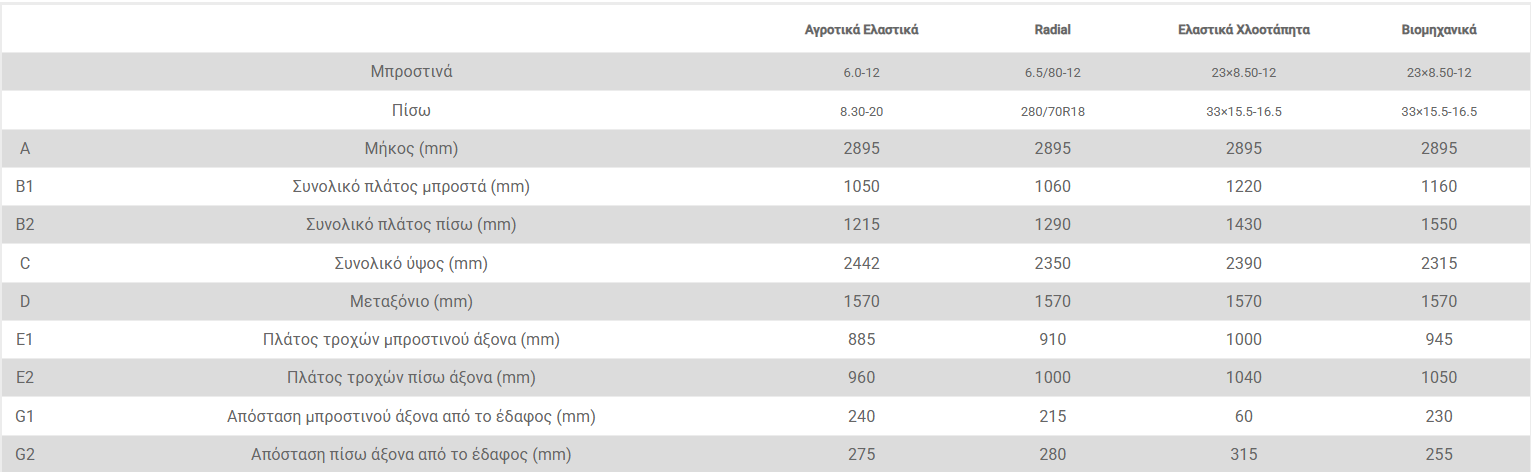
Task: Click the 60 value in row G1
Action: point(1244,416)
